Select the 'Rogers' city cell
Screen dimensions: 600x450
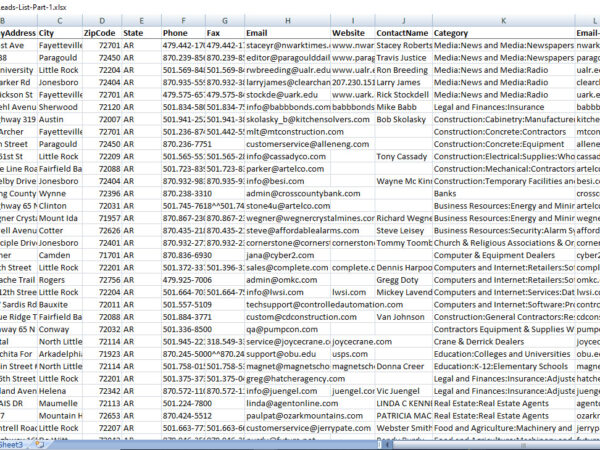point(60,280)
